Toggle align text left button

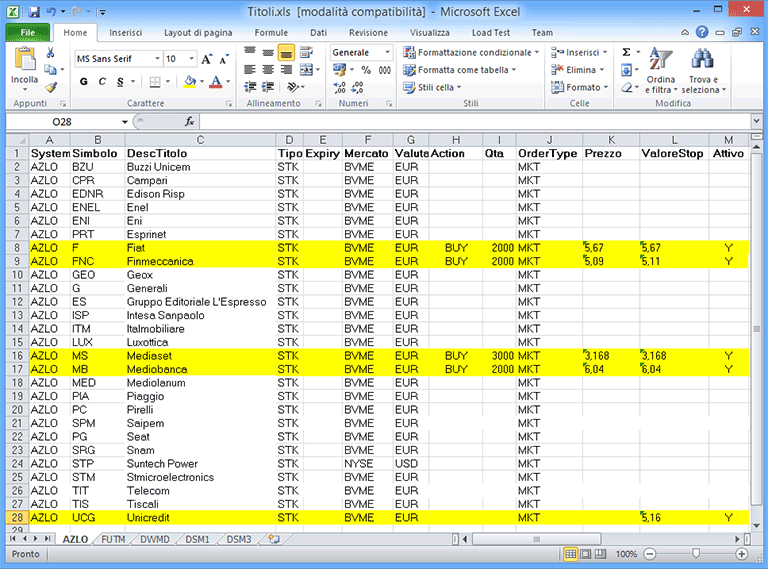tap(250, 70)
